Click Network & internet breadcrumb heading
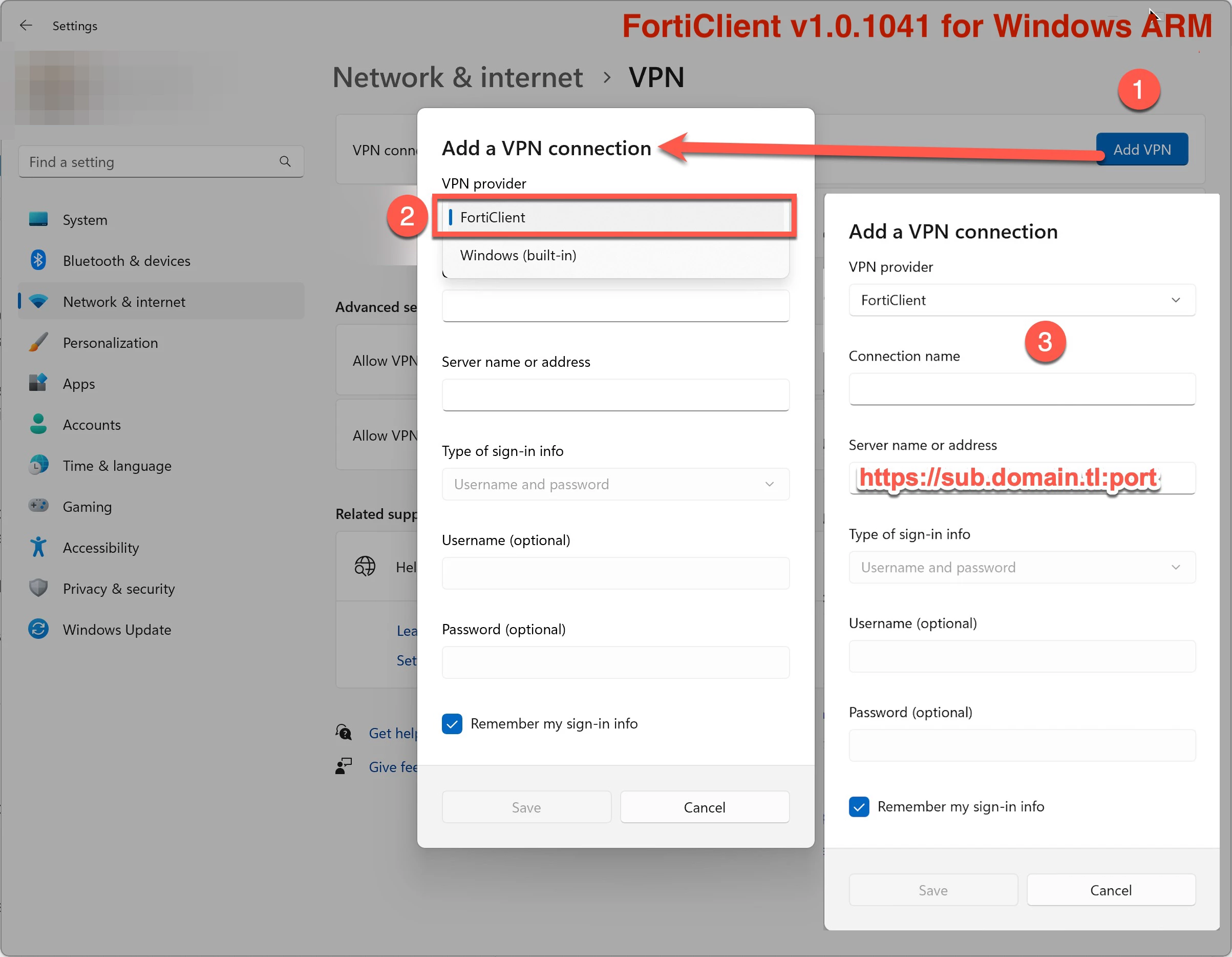Screen dimensions: 1232x957 pyautogui.click(x=457, y=77)
